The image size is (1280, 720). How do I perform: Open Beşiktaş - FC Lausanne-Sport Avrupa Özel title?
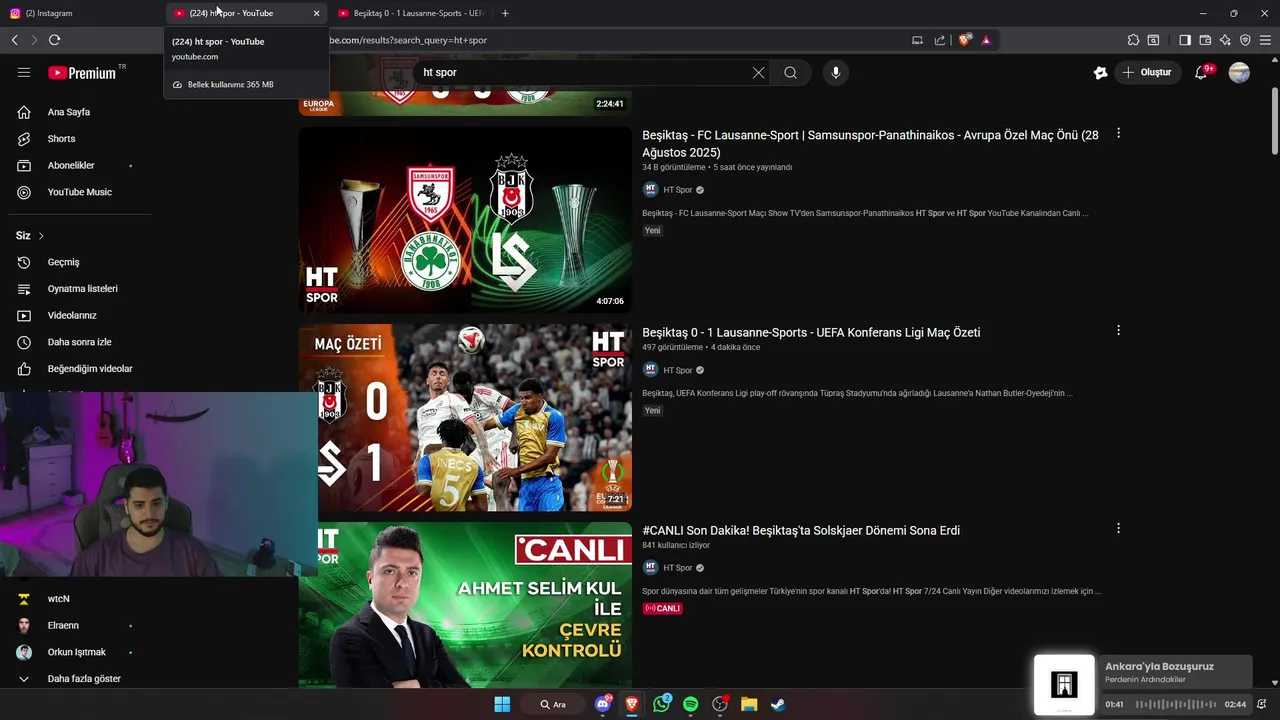coord(870,143)
